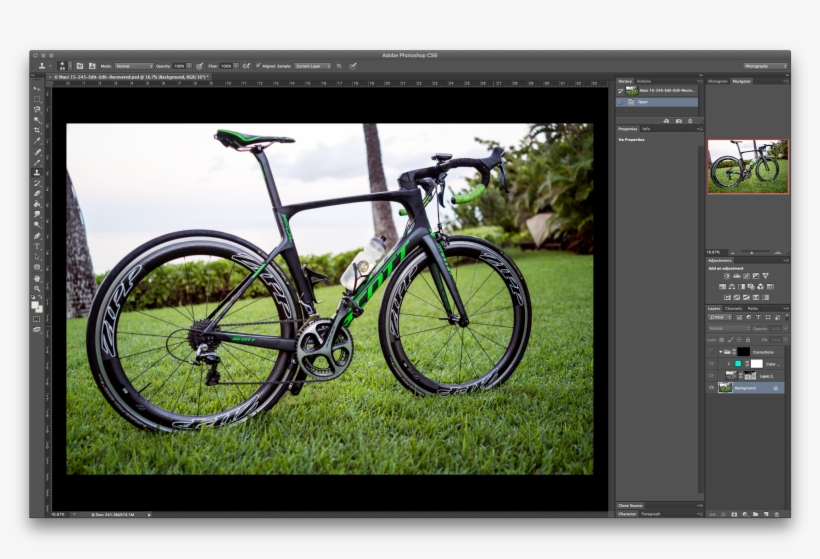The image size is (820, 559).
Task: Pick the foreground color swatch in the toolbox
Action: click(35, 305)
